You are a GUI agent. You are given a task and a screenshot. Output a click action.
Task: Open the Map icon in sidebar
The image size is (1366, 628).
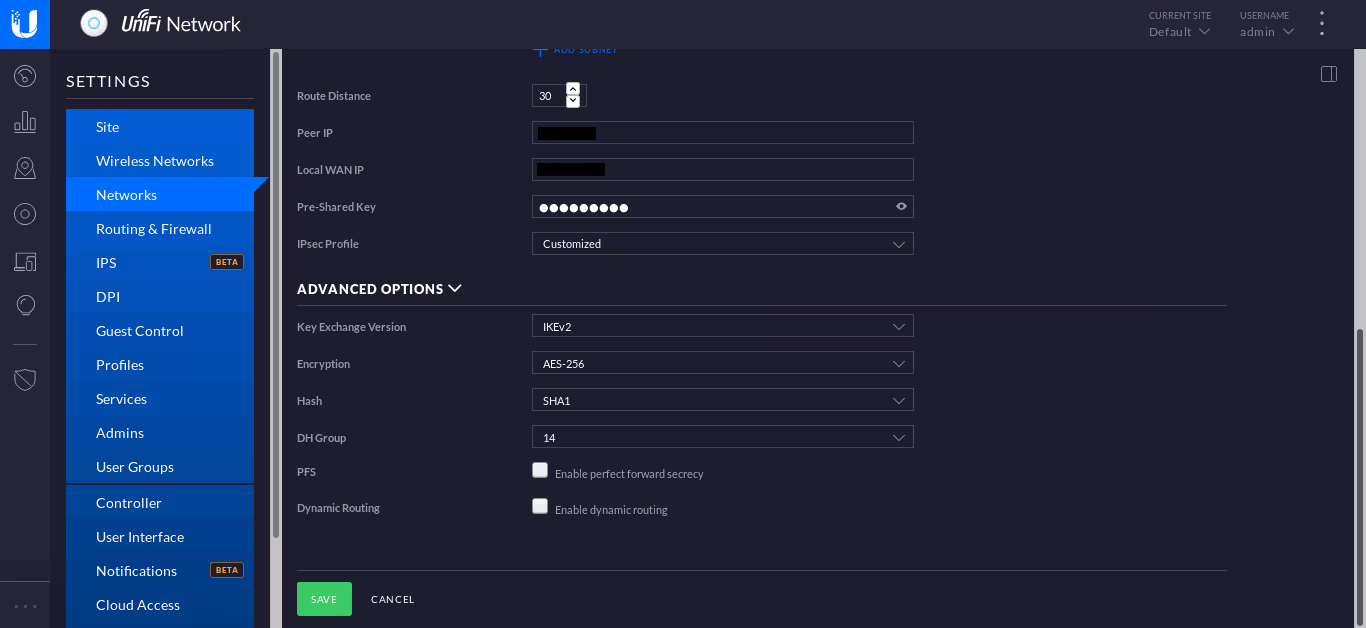pos(25,168)
